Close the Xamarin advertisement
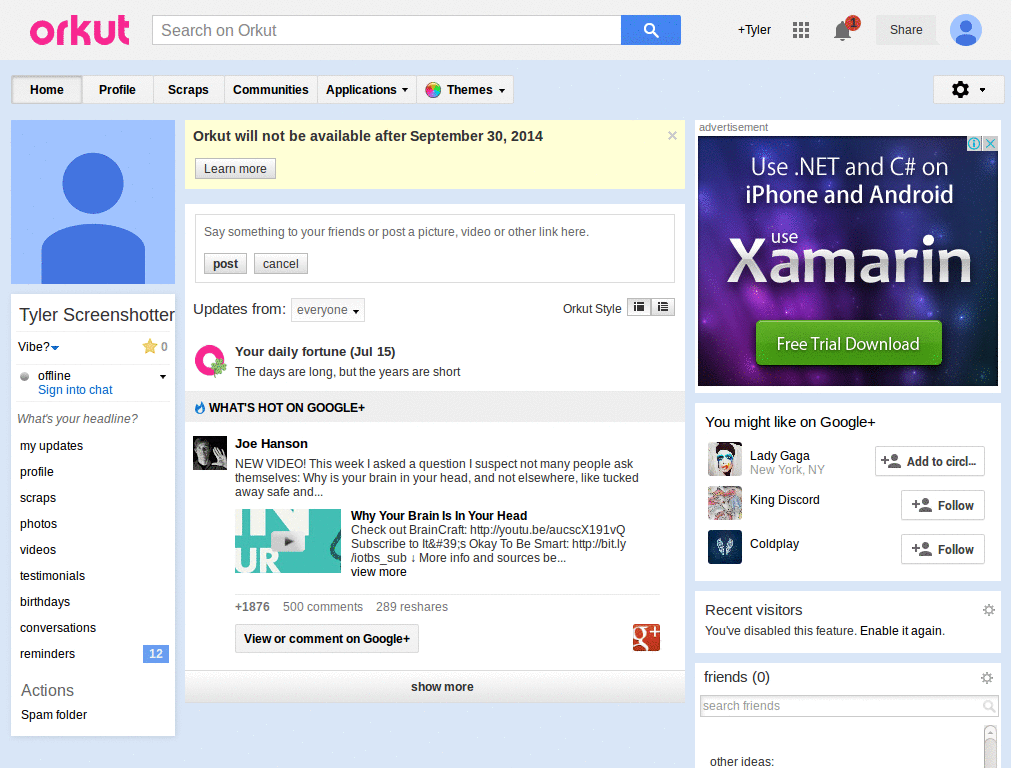Image resolution: width=1024 pixels, height=768 pixels. [990, 143]
